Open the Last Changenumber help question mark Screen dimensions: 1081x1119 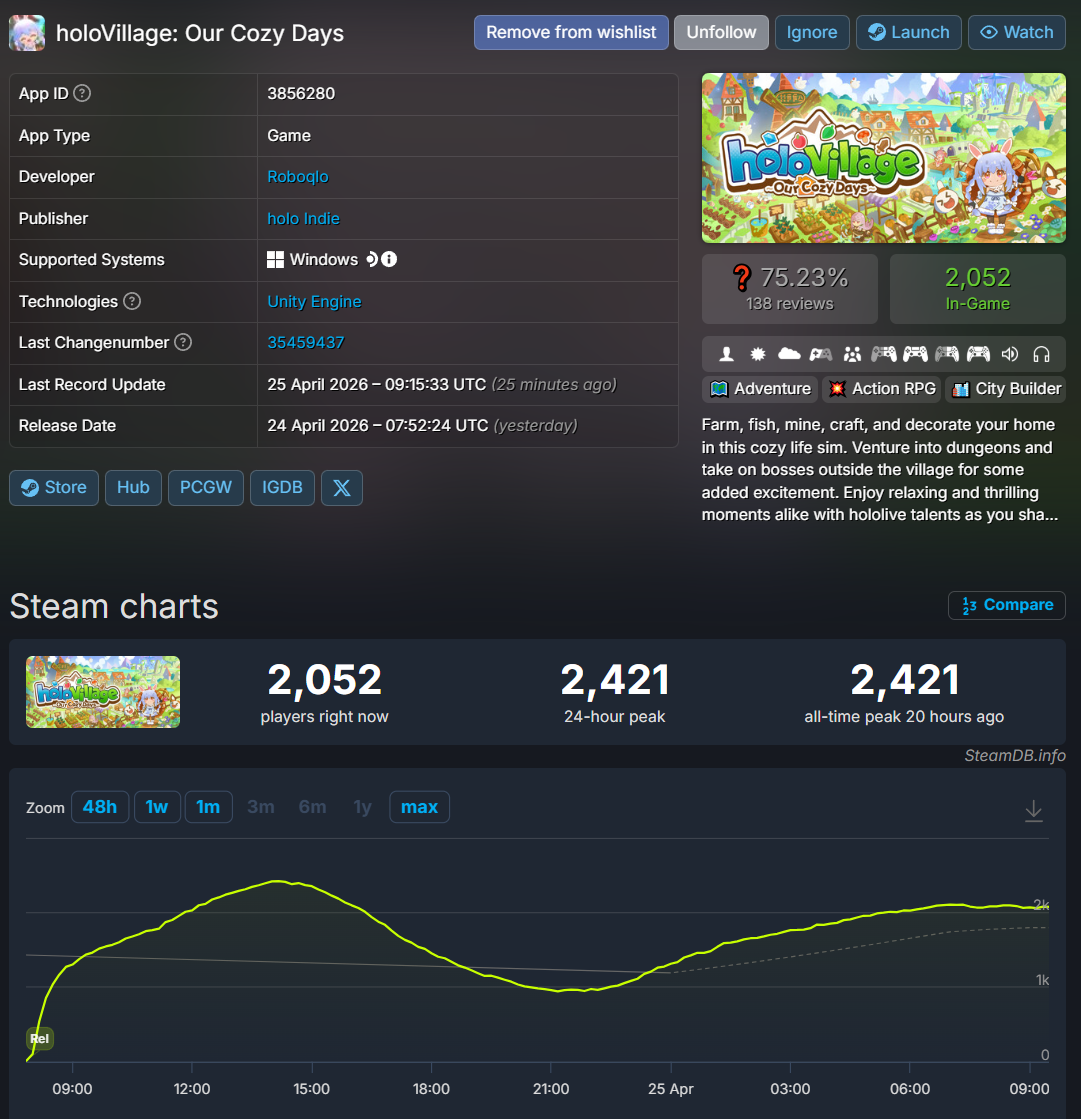coord(183,343)
